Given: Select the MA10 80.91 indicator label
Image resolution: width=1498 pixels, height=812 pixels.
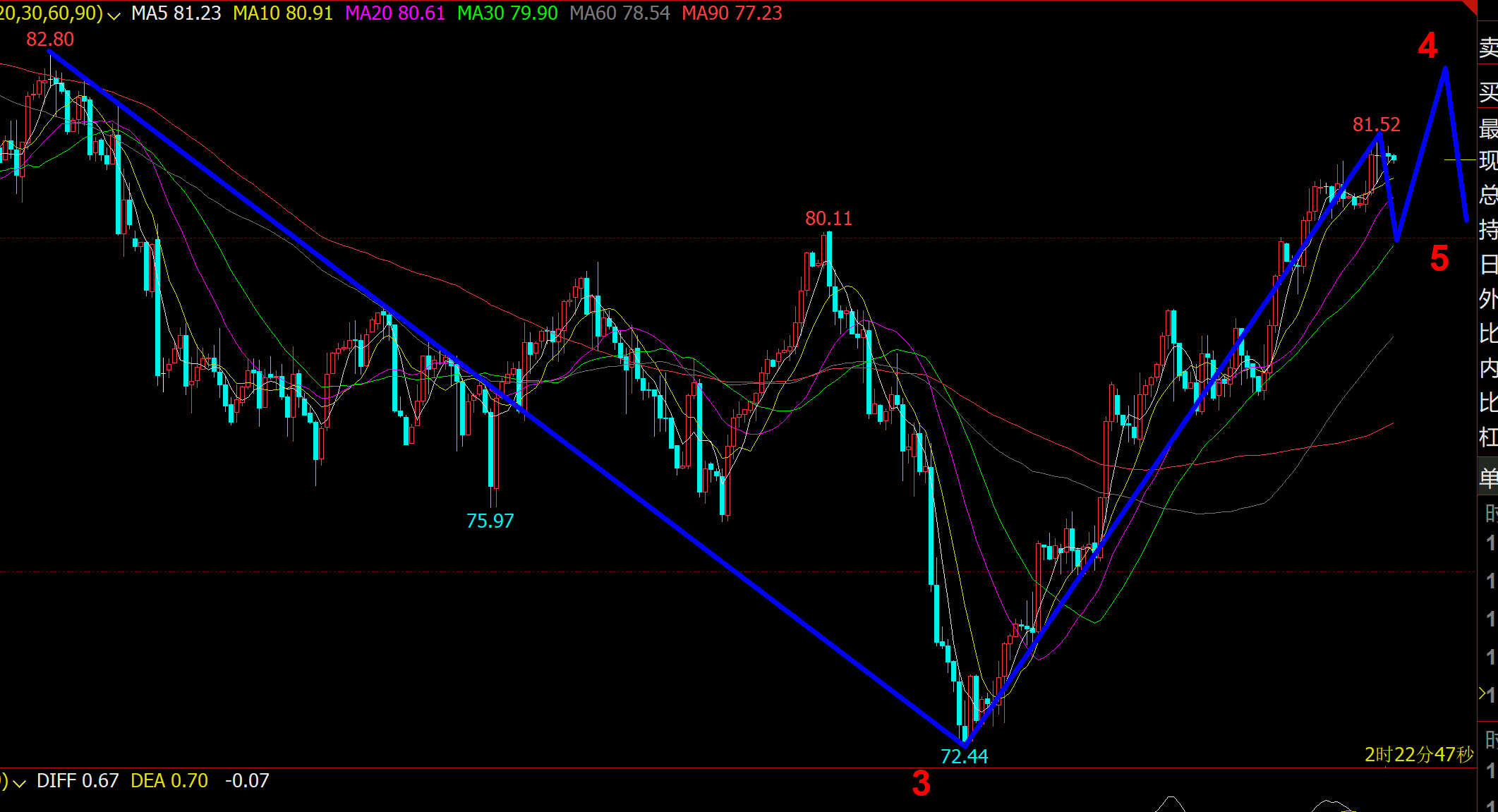Looking at the screenshot, I should [x=283, y=13].
